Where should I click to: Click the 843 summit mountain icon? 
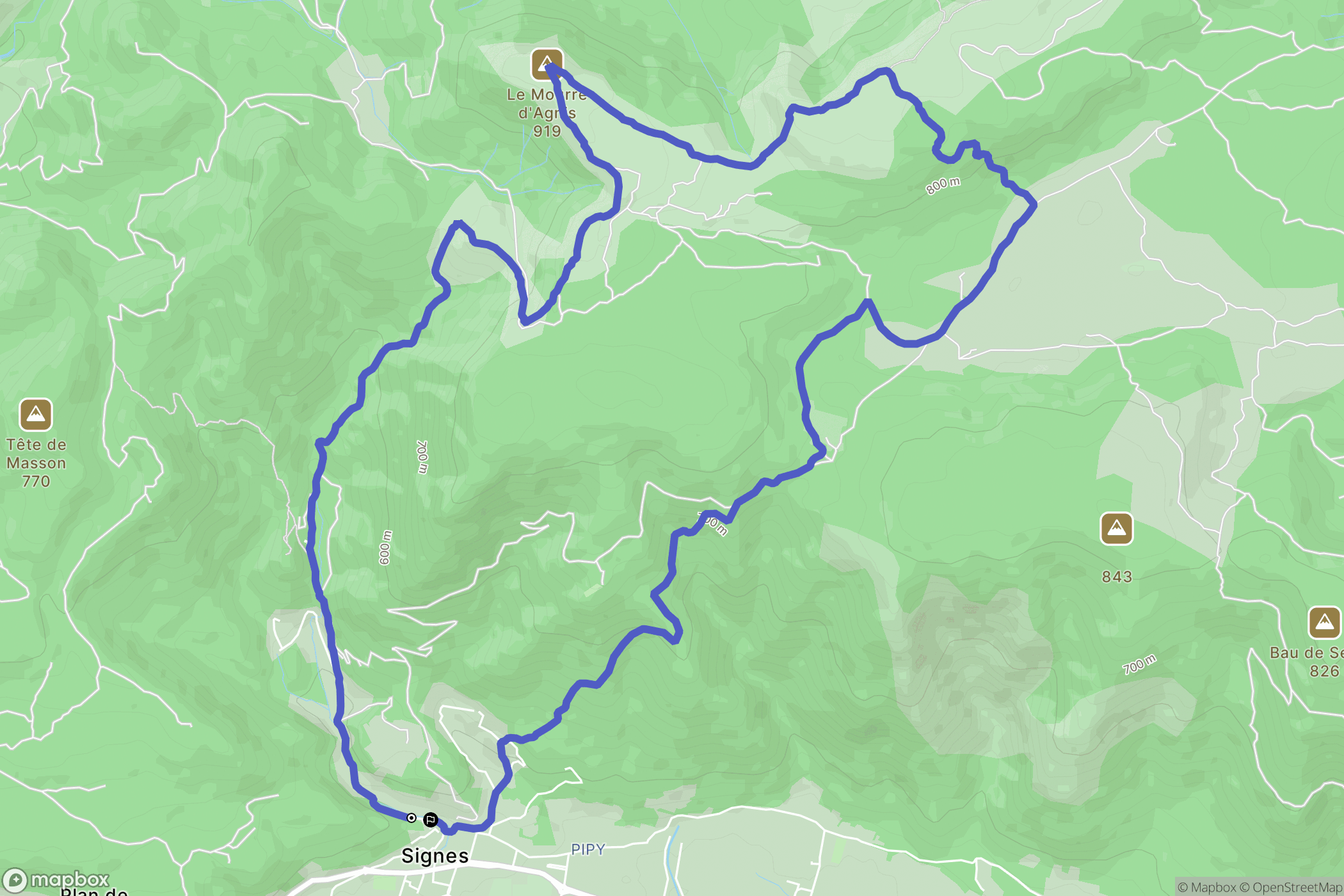click(x=1116, y=529)
